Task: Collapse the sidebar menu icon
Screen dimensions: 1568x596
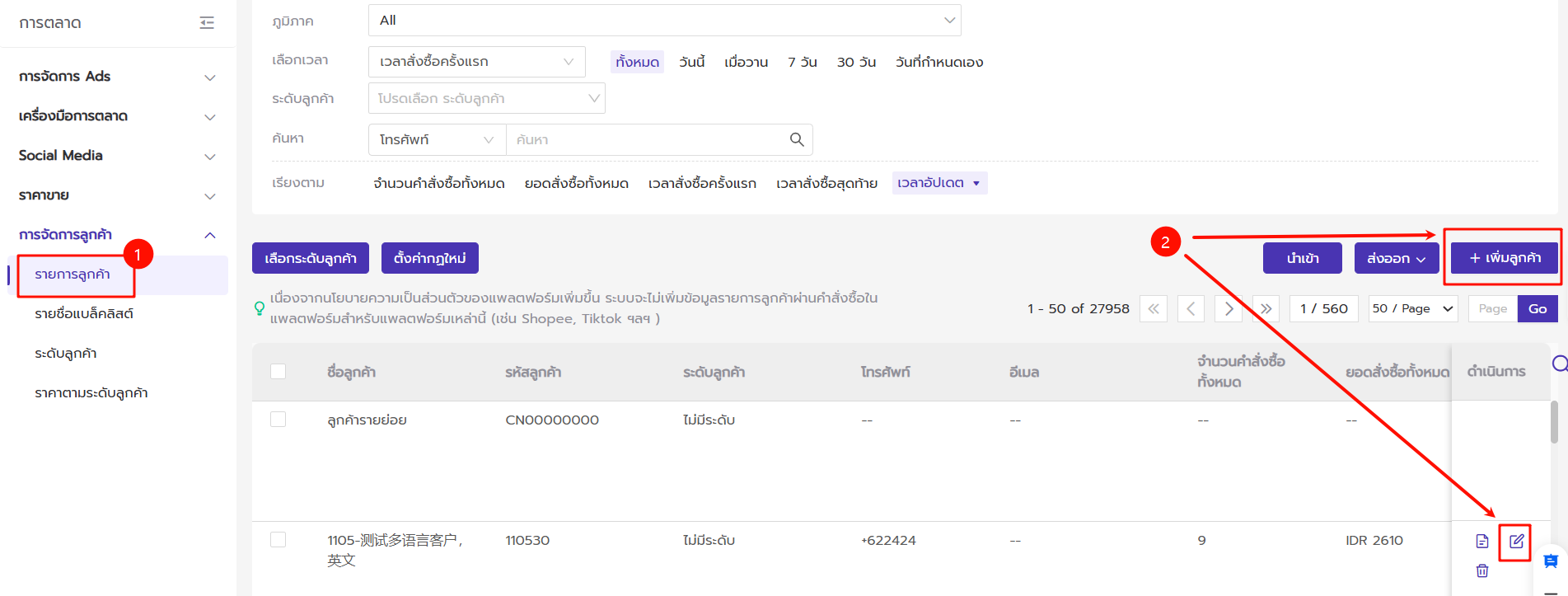Action: click(207, 23)
